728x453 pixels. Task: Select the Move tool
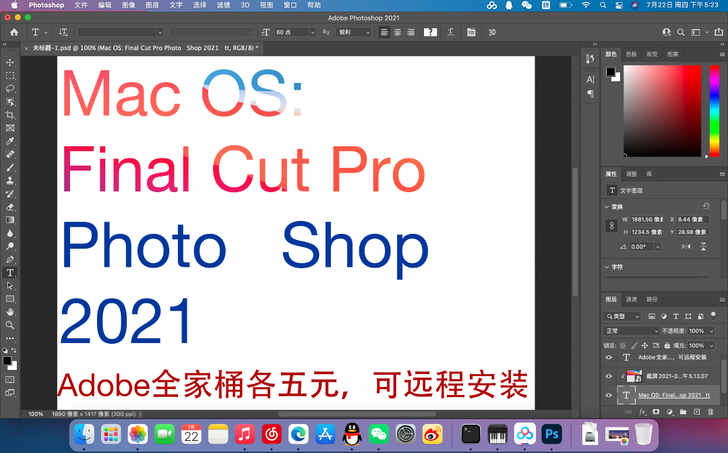coord(10,62)
